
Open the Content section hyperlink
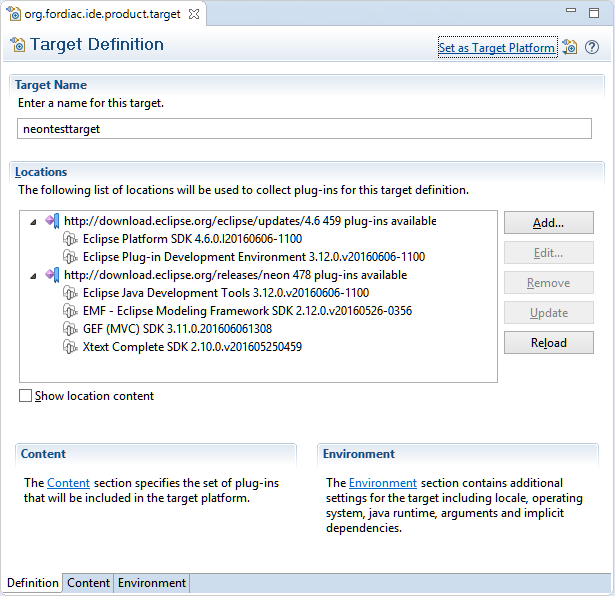tap(68, 483)
